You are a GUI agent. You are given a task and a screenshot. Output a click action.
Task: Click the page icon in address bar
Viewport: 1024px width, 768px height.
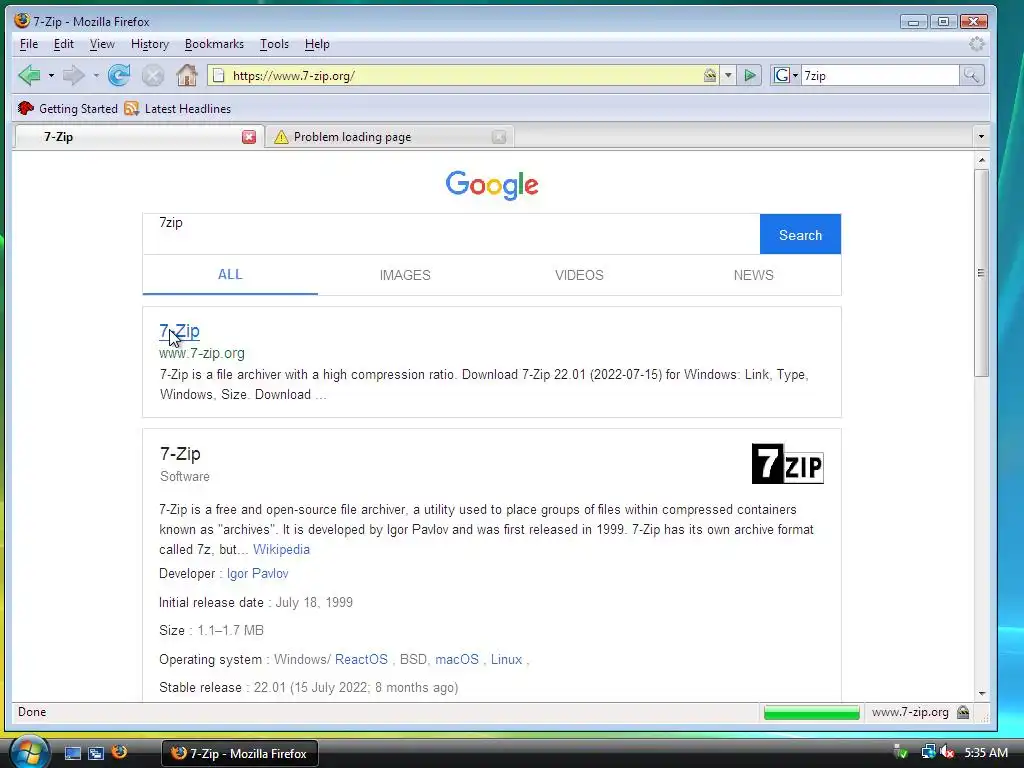tap(219, 76)
